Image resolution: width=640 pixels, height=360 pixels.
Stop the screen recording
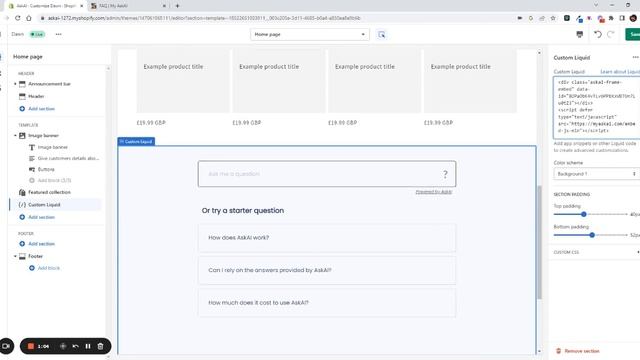pyautogui.click(x=31, y=346)
